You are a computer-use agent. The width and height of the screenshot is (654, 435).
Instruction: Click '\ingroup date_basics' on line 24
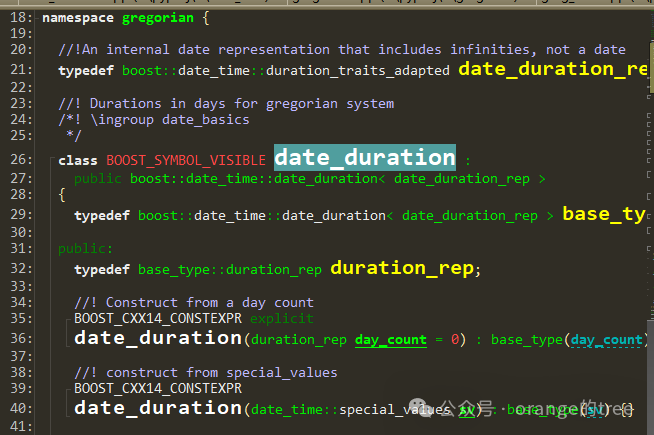click(170, 120)
